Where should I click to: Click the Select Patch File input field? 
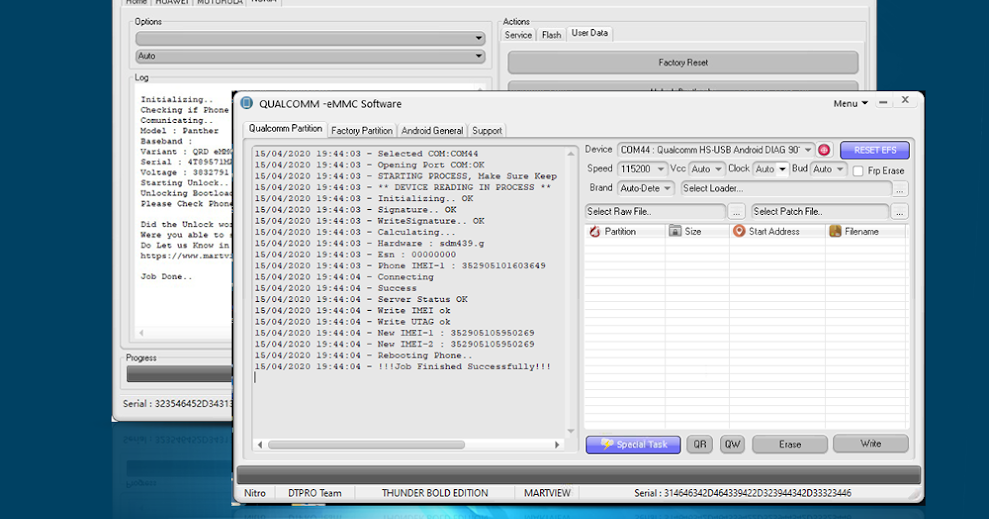coord(820,211)
